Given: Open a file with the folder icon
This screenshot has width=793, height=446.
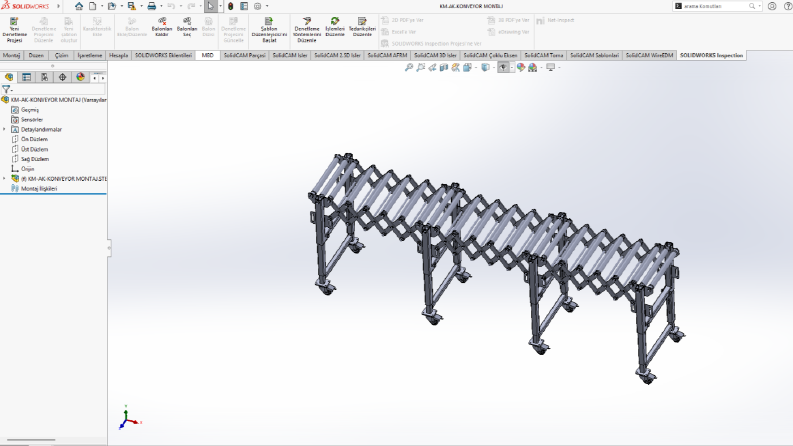Looking at the screenshot, I should 112,6.
